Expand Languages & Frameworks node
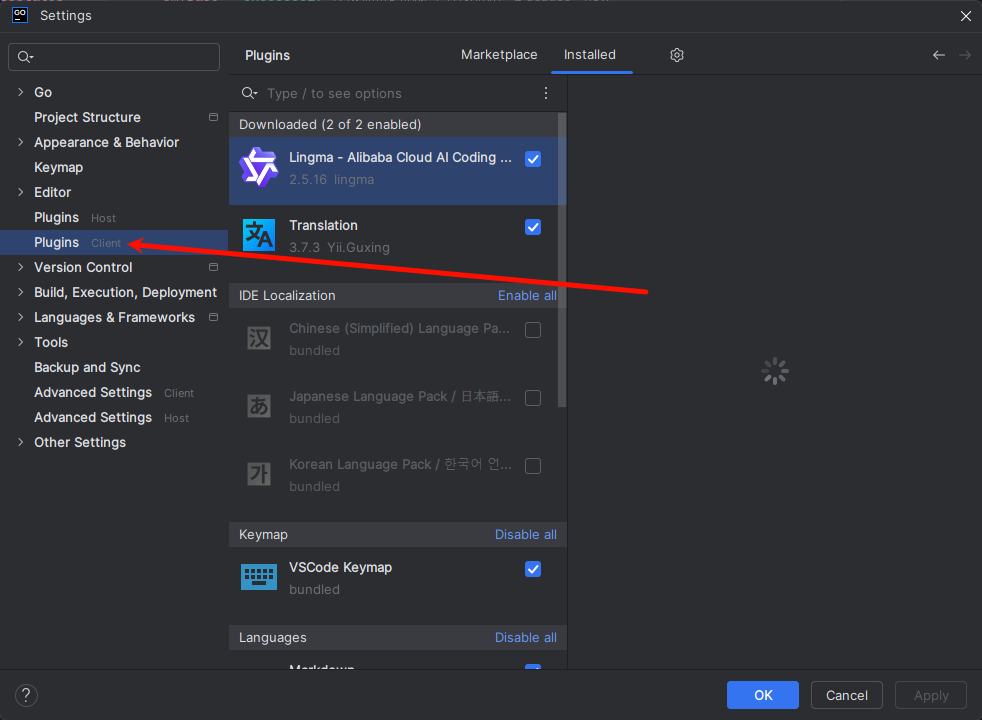982x720 pixels. (21, 317)
